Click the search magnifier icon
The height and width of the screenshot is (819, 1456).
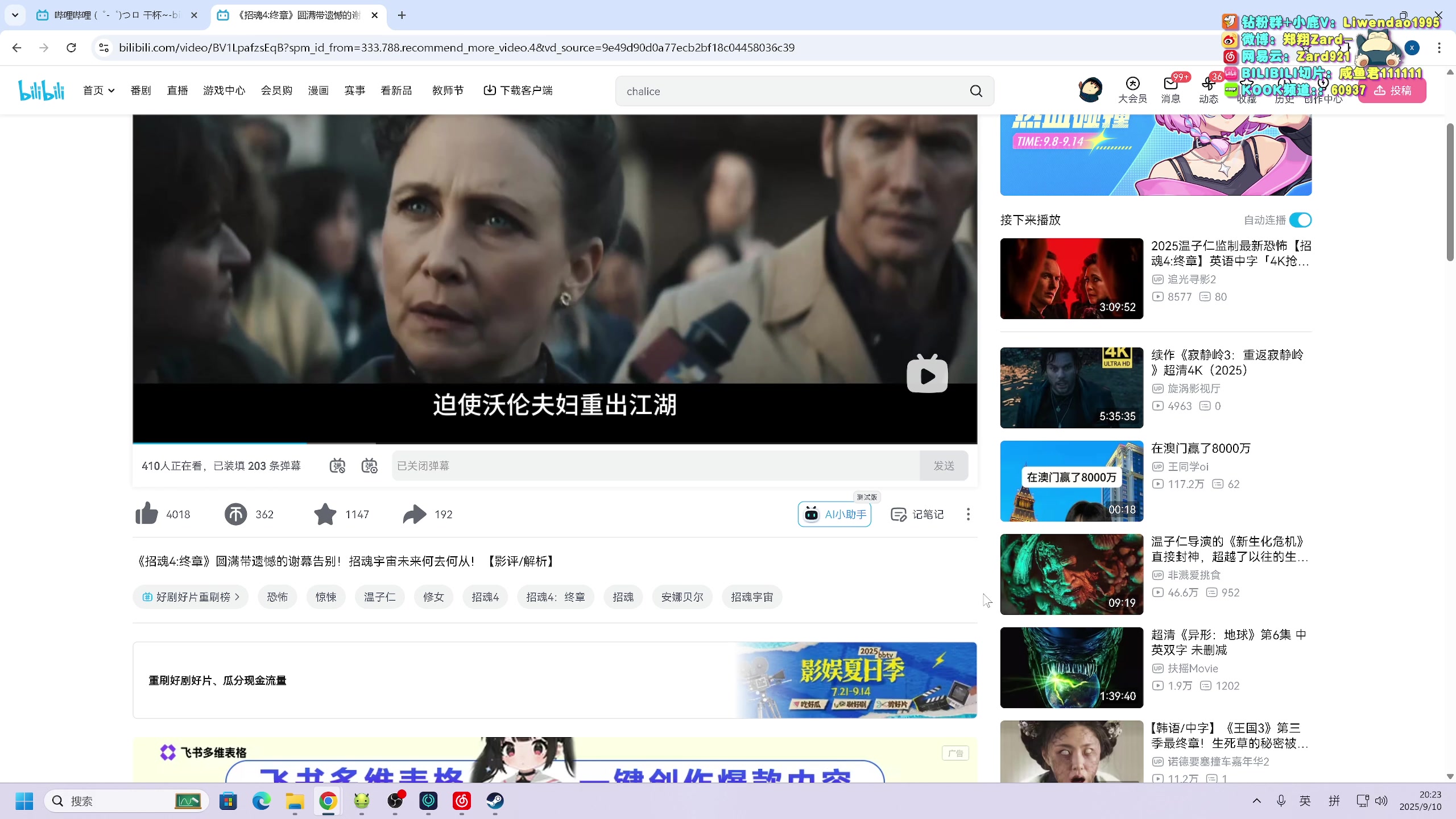tap(976, 91)
